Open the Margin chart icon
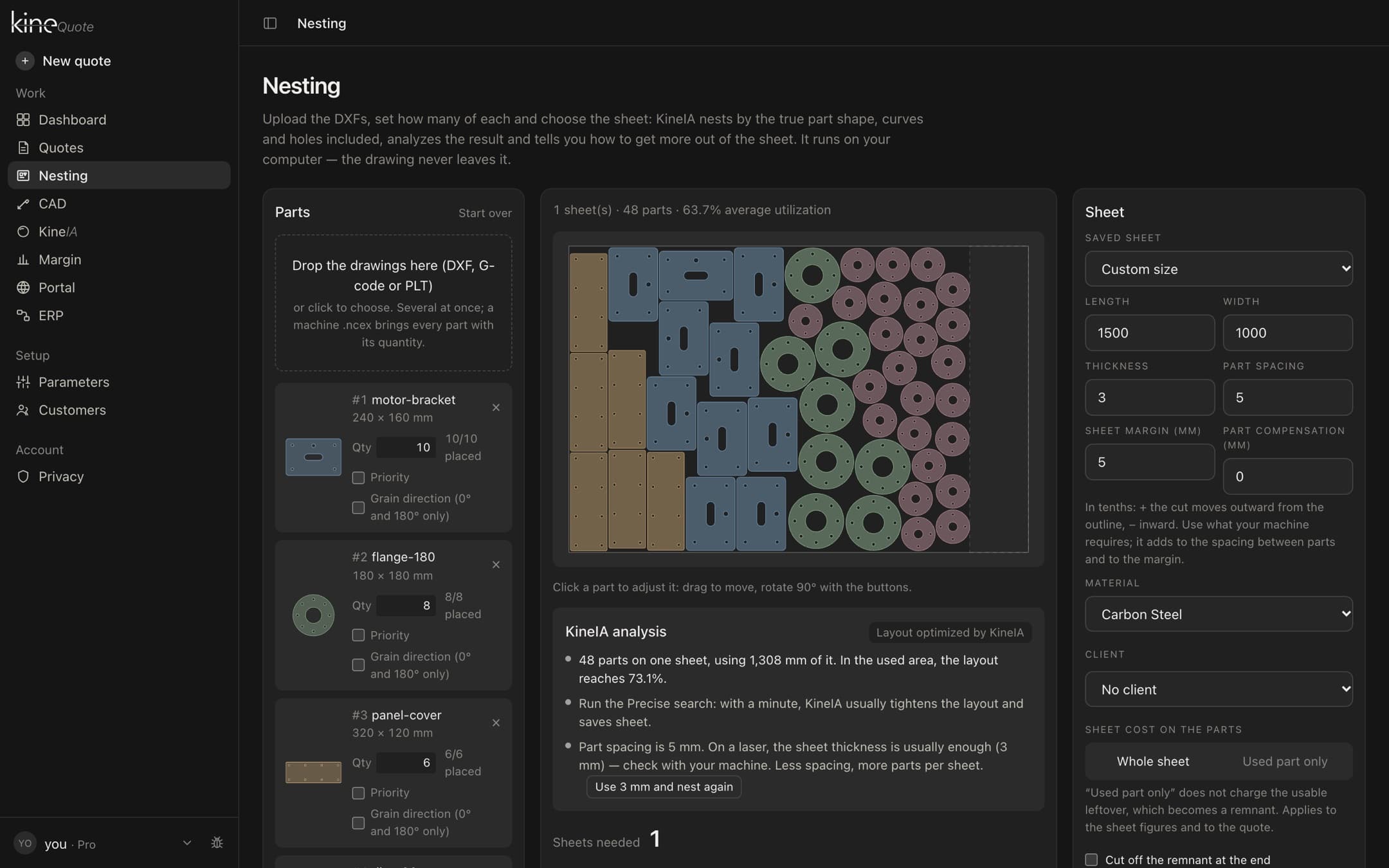 (23, 260)
